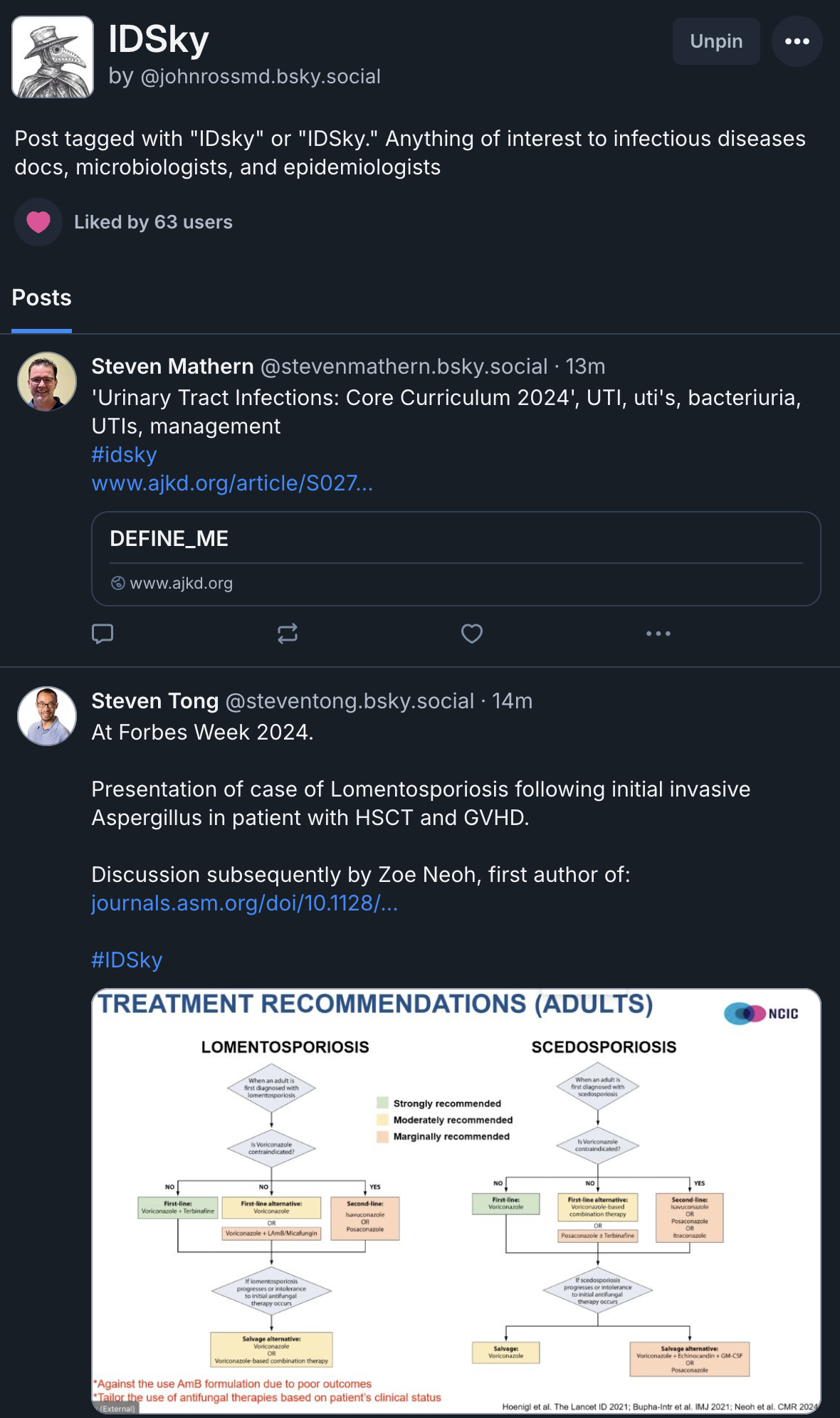Like Steven Mathern's post with heart icon

point(472,634)
